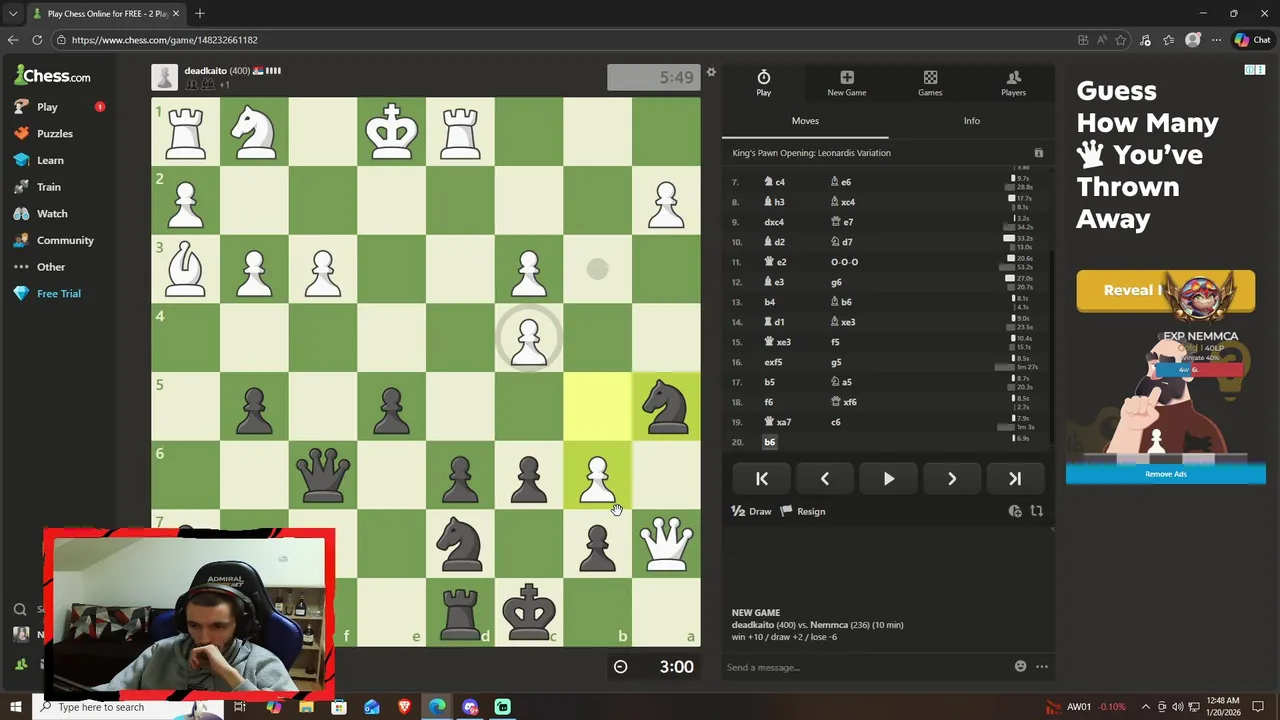Click the Reveal button in the ad
Screen dimensions: 1280x720
click(x=1165, y=290)
